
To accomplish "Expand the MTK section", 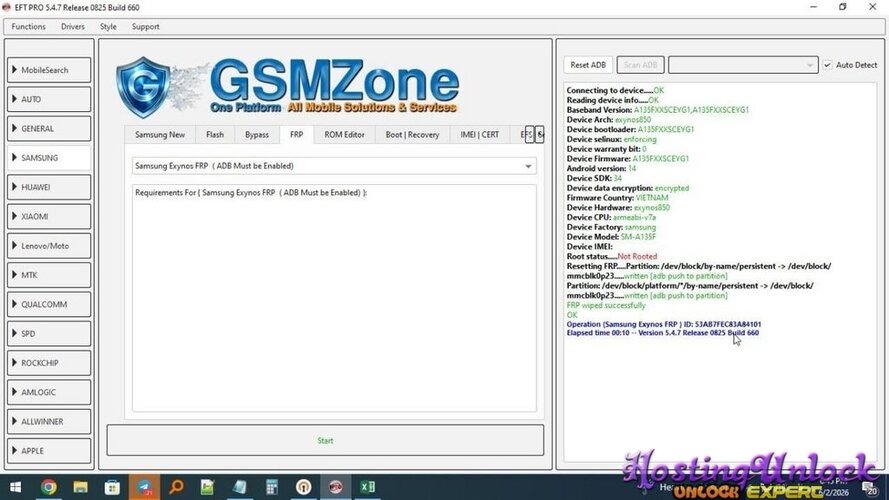I will [x=49, y=275].
